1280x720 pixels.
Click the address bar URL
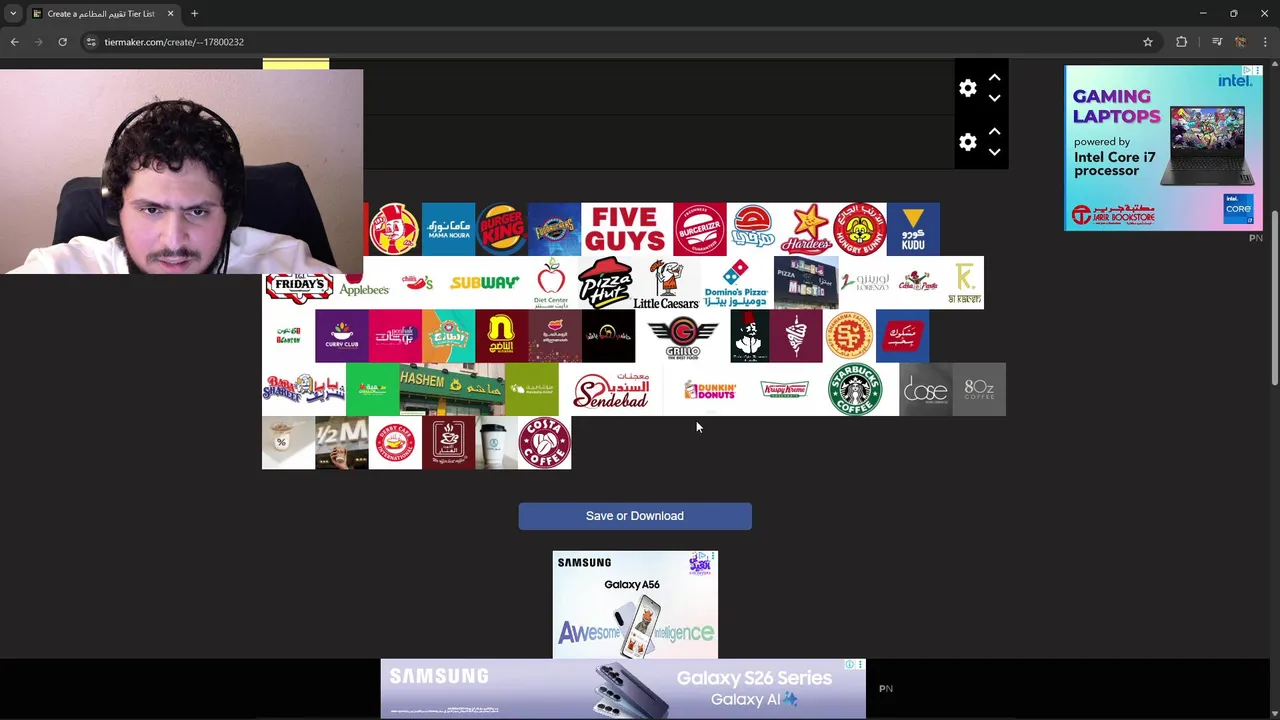click(x=174, y=42)
